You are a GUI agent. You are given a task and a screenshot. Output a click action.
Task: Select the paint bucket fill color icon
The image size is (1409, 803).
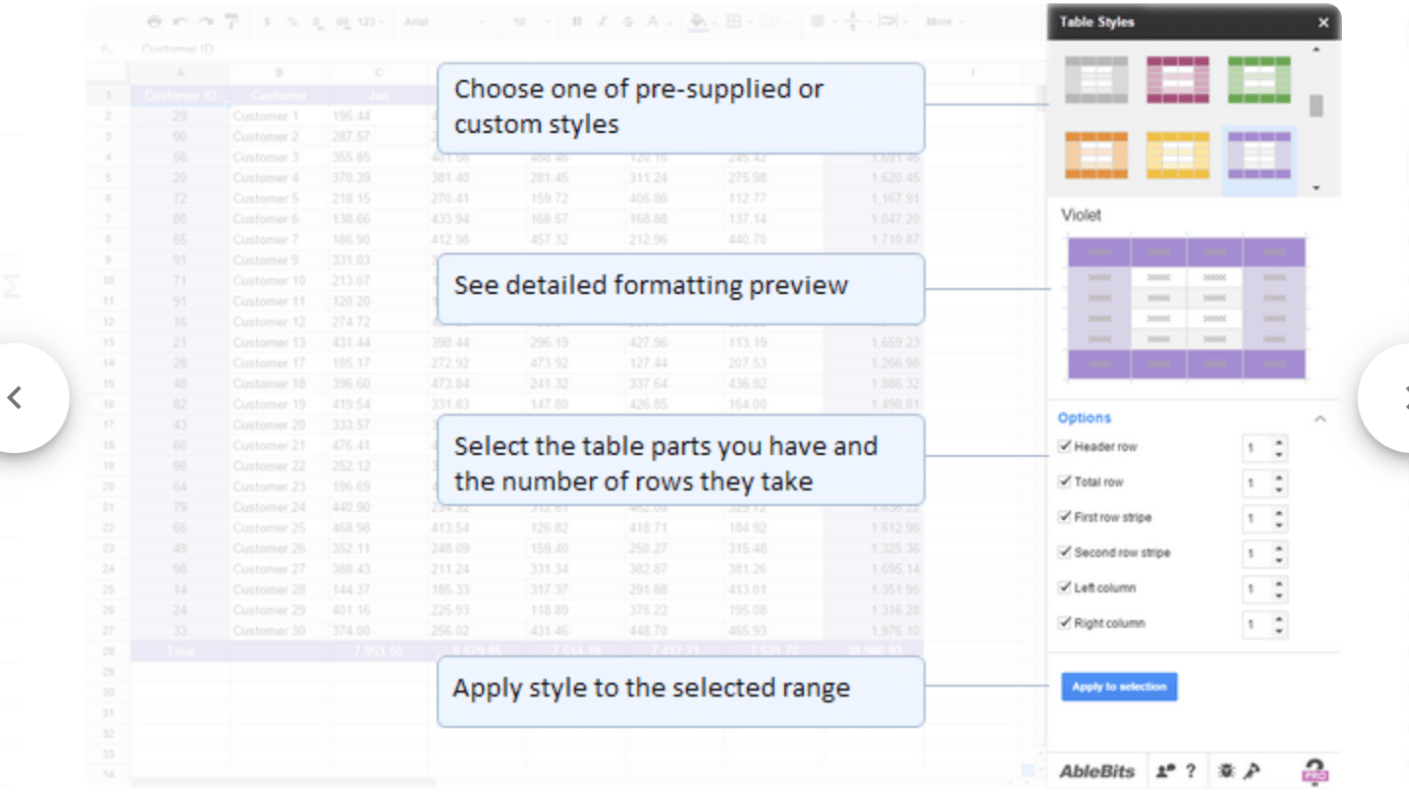(x=698, y=21)
